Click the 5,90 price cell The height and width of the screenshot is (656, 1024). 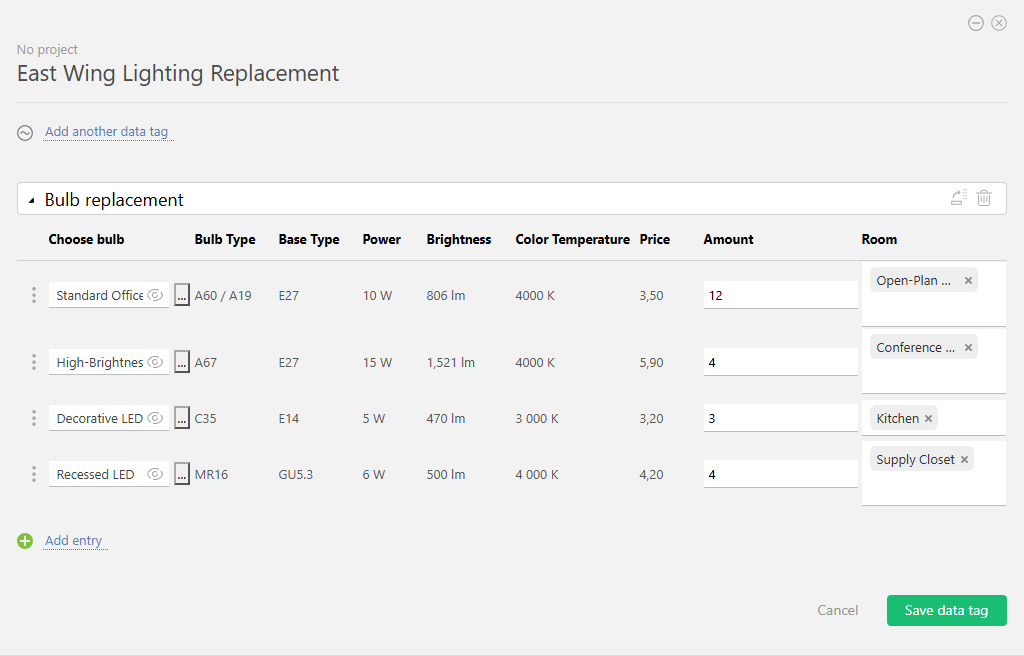click(x=651, y=362)
